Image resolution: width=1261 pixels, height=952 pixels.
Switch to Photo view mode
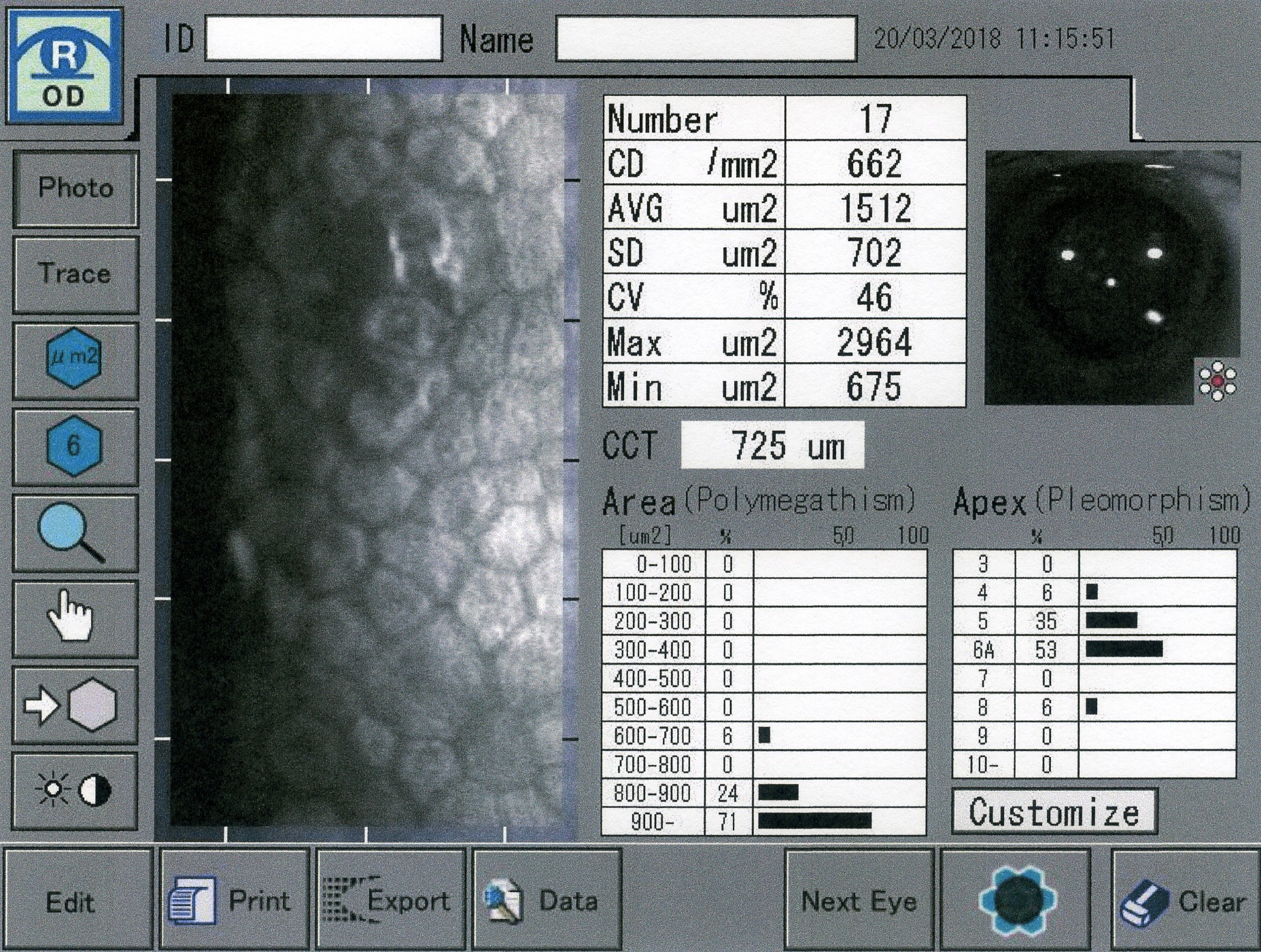click(75, 188)
